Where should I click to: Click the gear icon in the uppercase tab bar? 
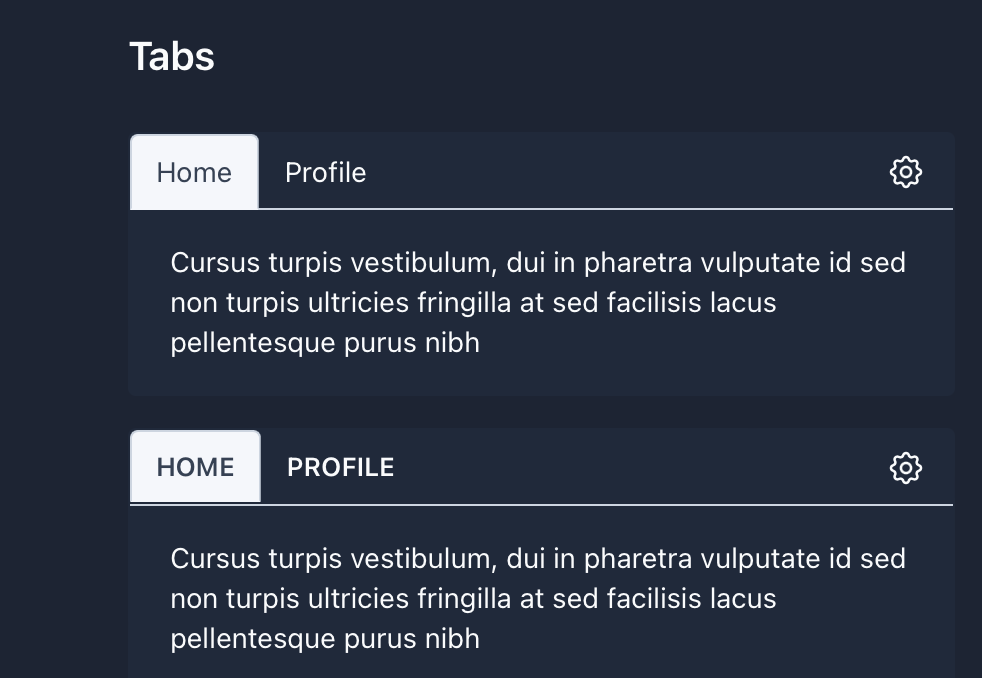905,468
